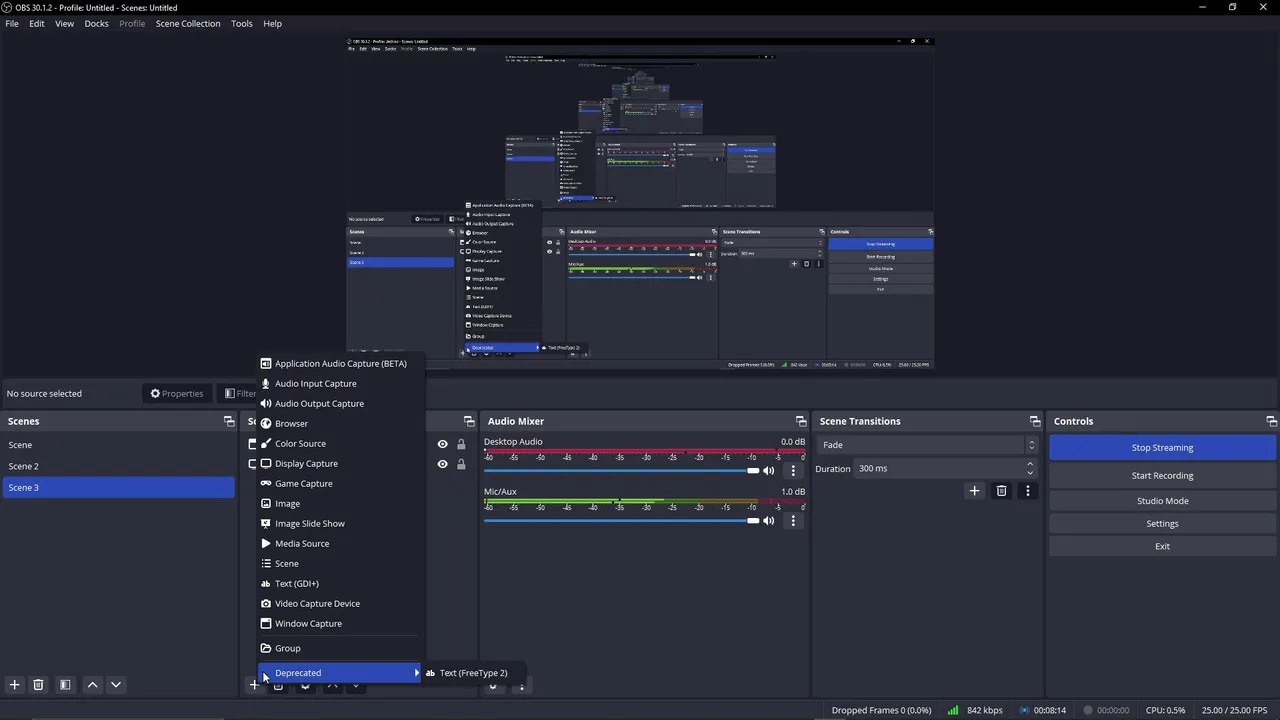1280x720 pixels.
Task: Add a Browser source from the menu
Action: click(x=340, y=424)
